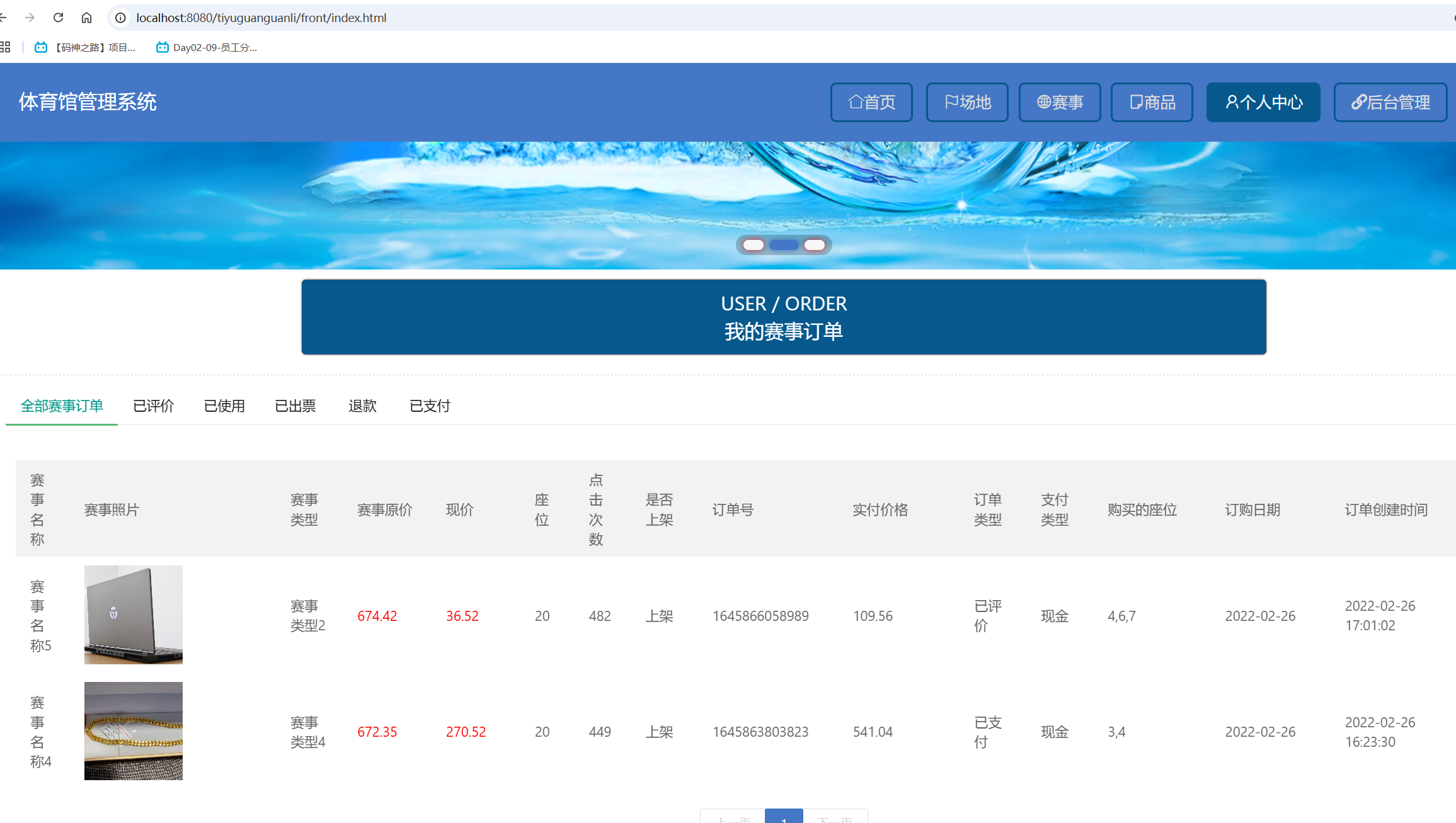Select page 1 in the pagination
1456x823 pixels.
[784, 817]
